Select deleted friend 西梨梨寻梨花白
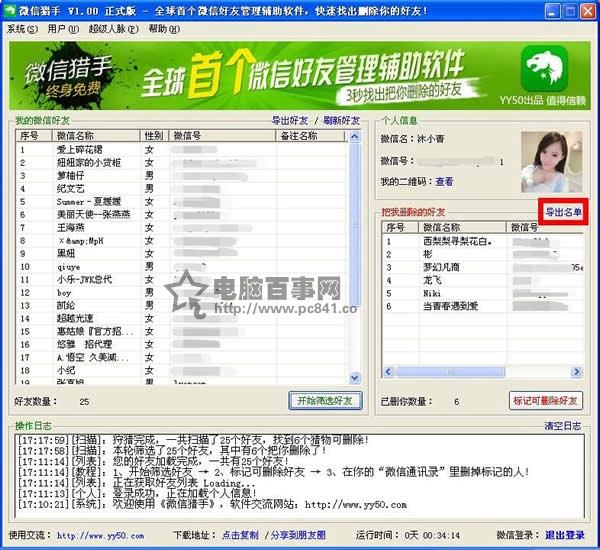 [483, 242]
